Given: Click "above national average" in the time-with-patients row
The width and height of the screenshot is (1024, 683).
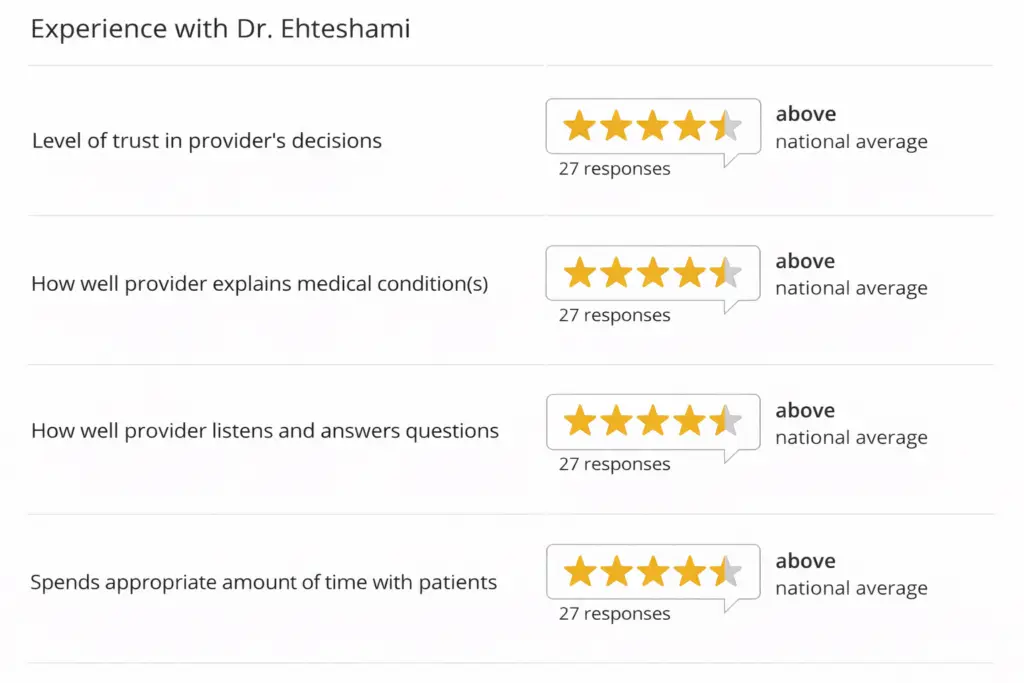Looking at the screenshot, I should point(851,575).
